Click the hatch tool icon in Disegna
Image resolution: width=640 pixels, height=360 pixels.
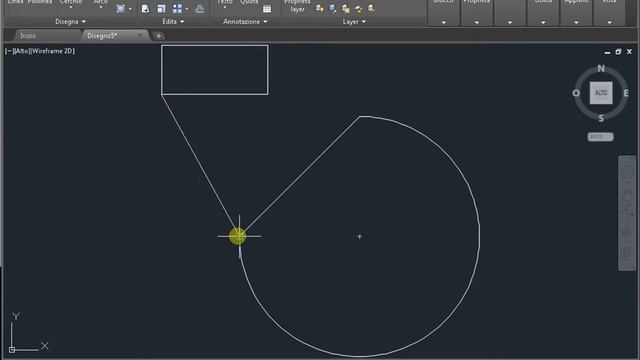121,9
